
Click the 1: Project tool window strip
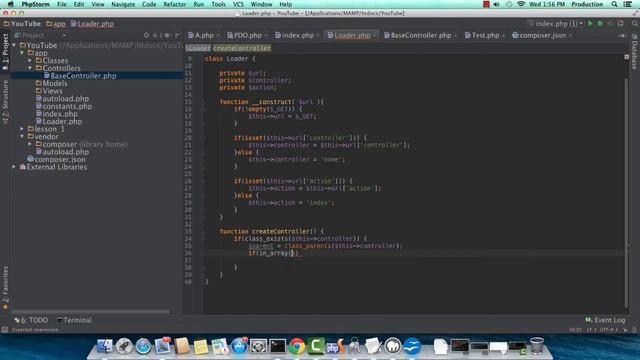[5, 51]
